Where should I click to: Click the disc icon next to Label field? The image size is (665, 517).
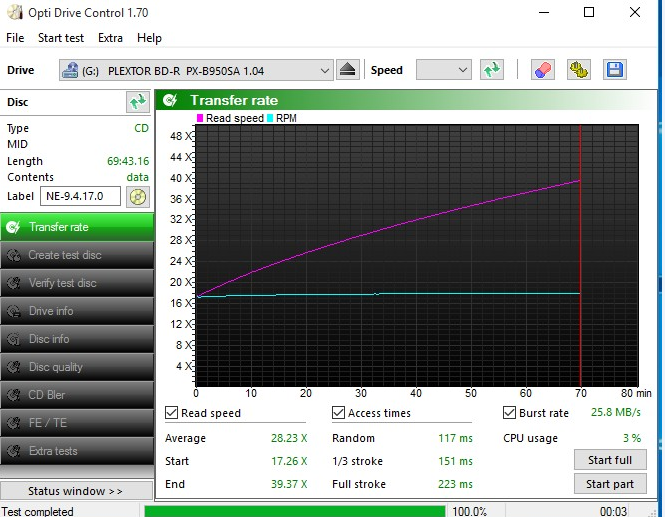click(138, 197)
